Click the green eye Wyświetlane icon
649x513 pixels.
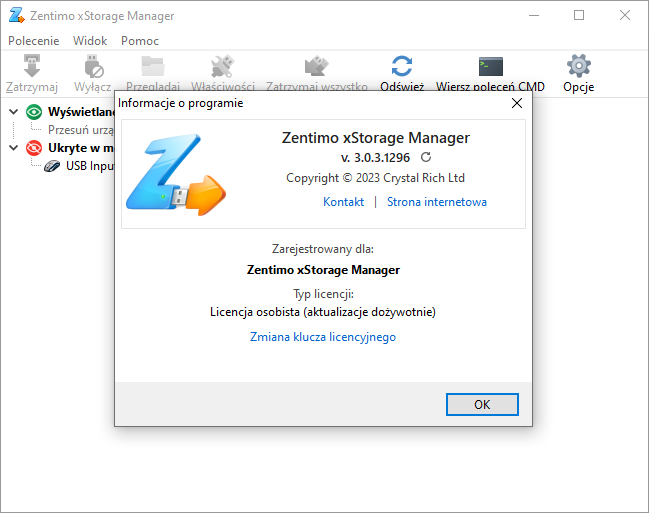coord(34,112)
